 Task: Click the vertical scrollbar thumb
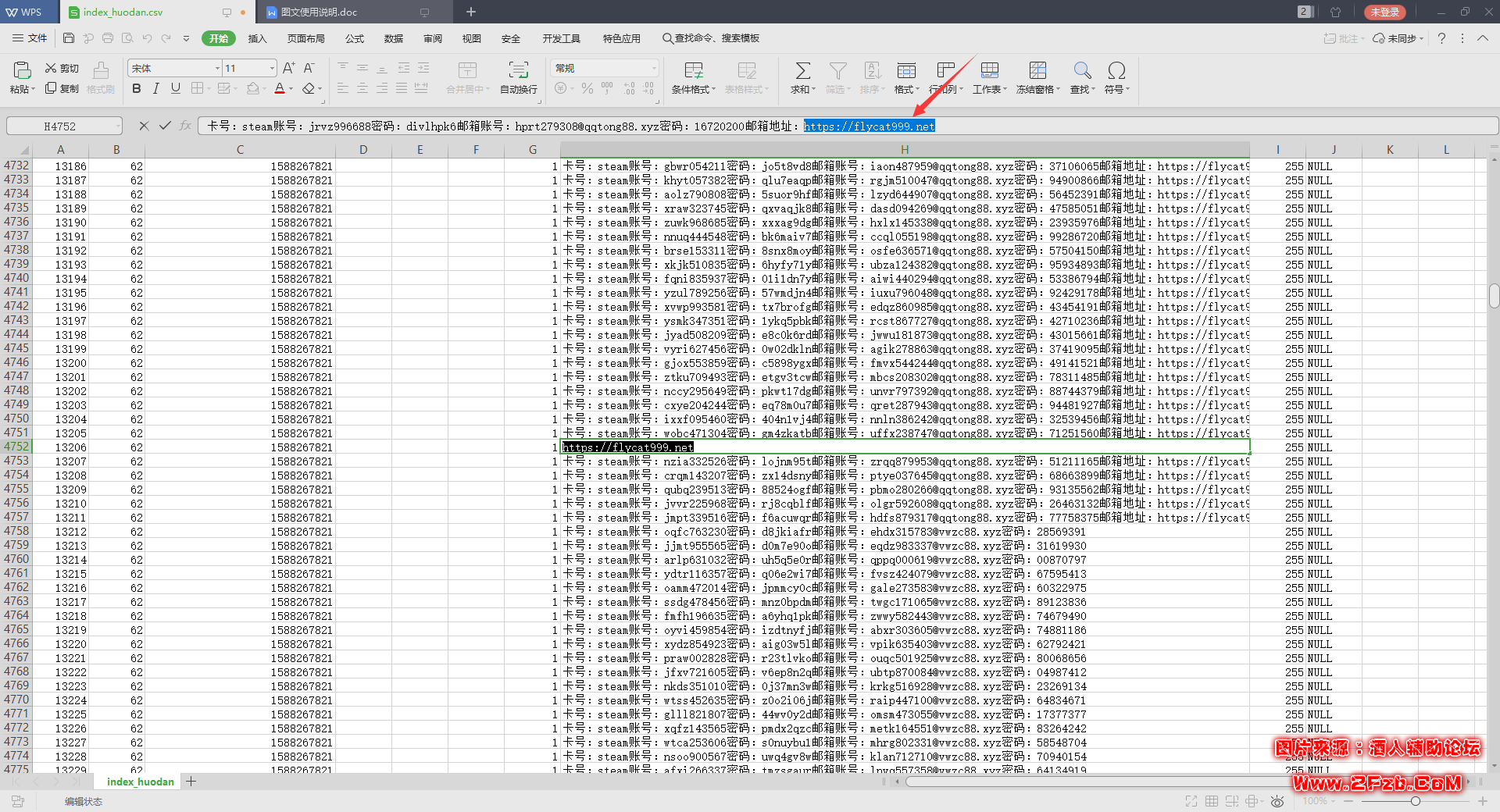click(1494, 297)
